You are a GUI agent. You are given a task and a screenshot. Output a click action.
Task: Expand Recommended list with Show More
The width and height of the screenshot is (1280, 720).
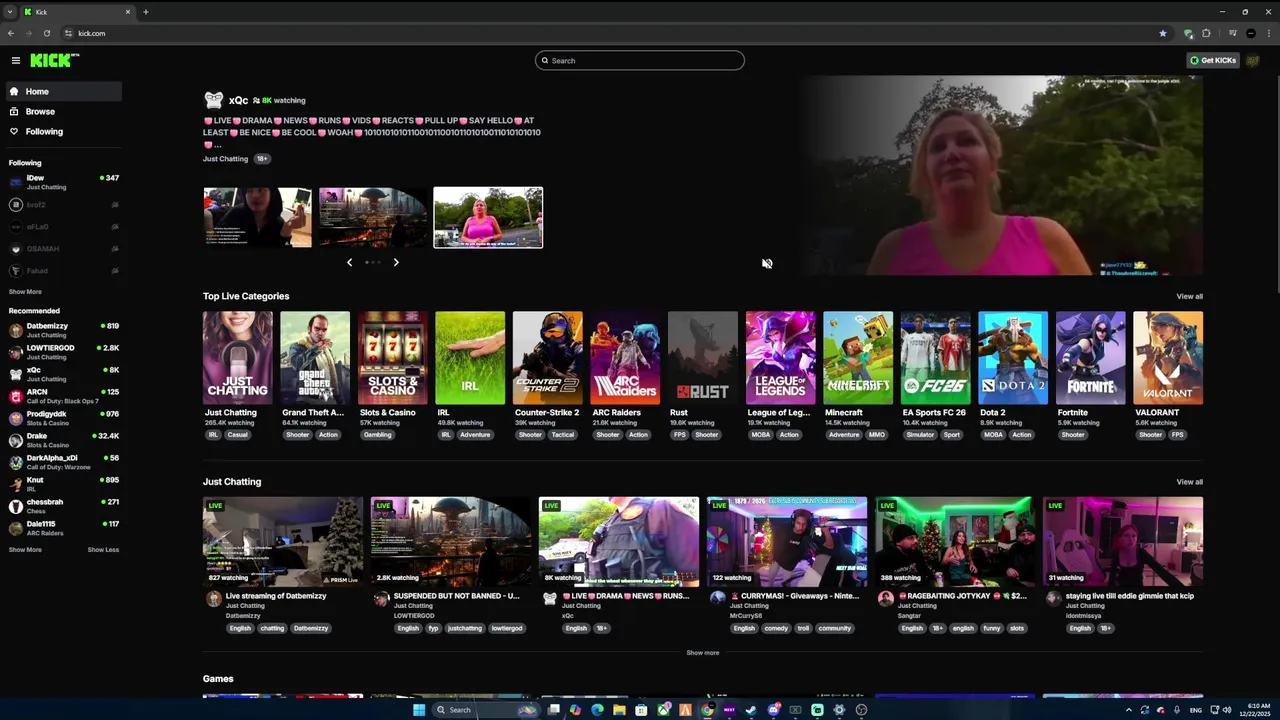coord(25,550)
